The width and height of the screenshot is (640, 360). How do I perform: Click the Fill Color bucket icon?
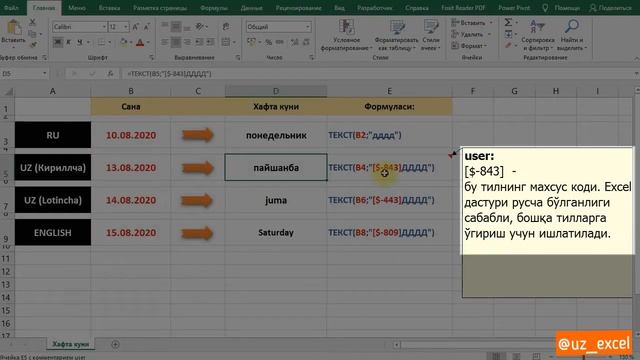pyautogui.click(x=124, y=42)
